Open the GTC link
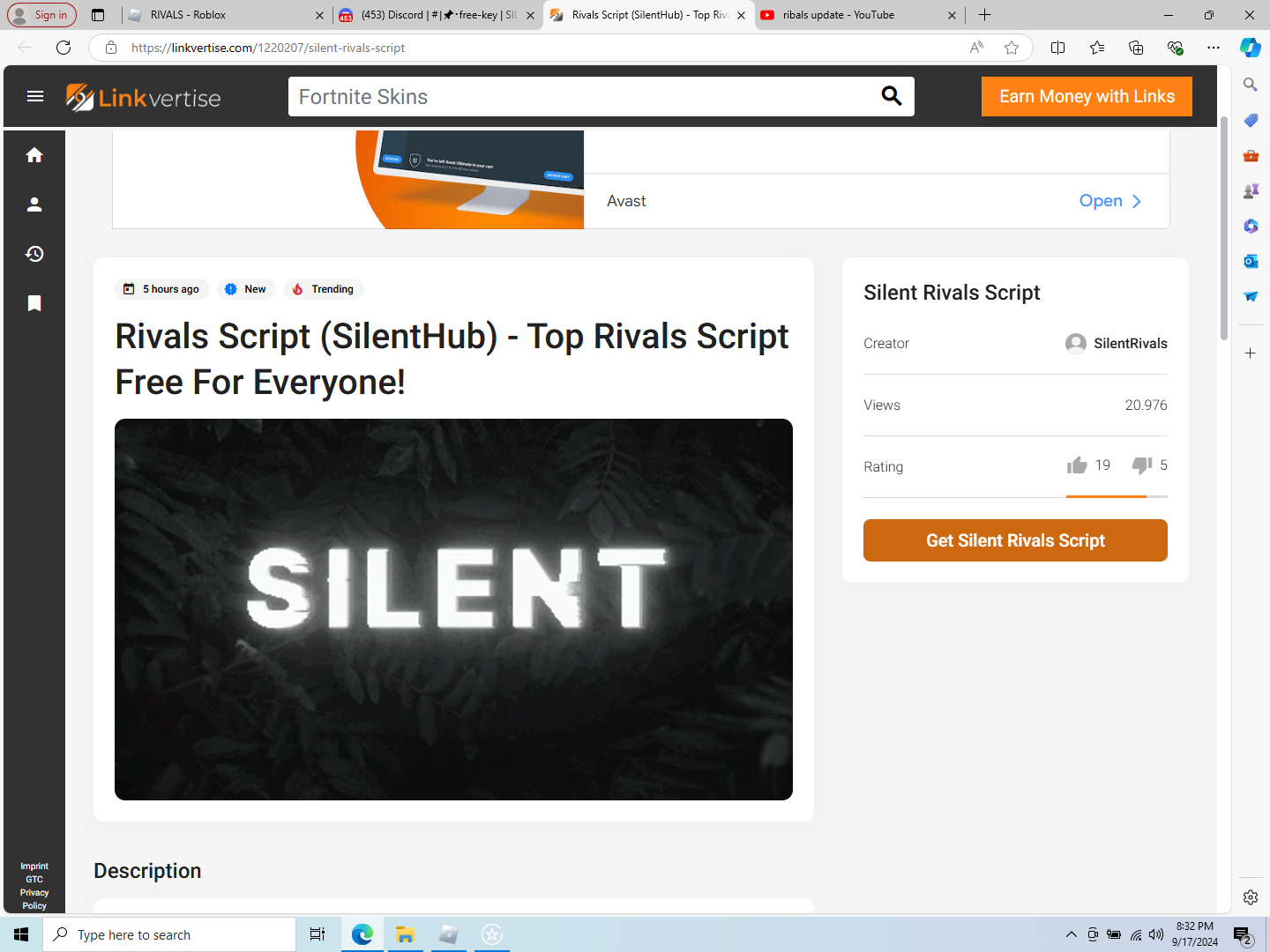Viewport: 1270px width, 952px height. click(x=34, y=880)
